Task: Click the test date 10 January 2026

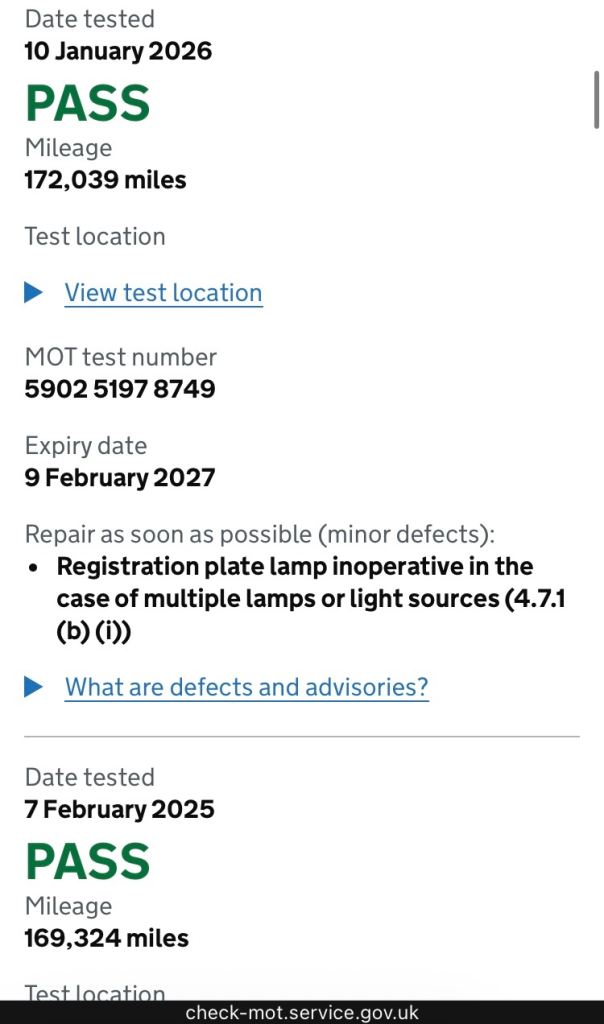Action: coord(118,51)
